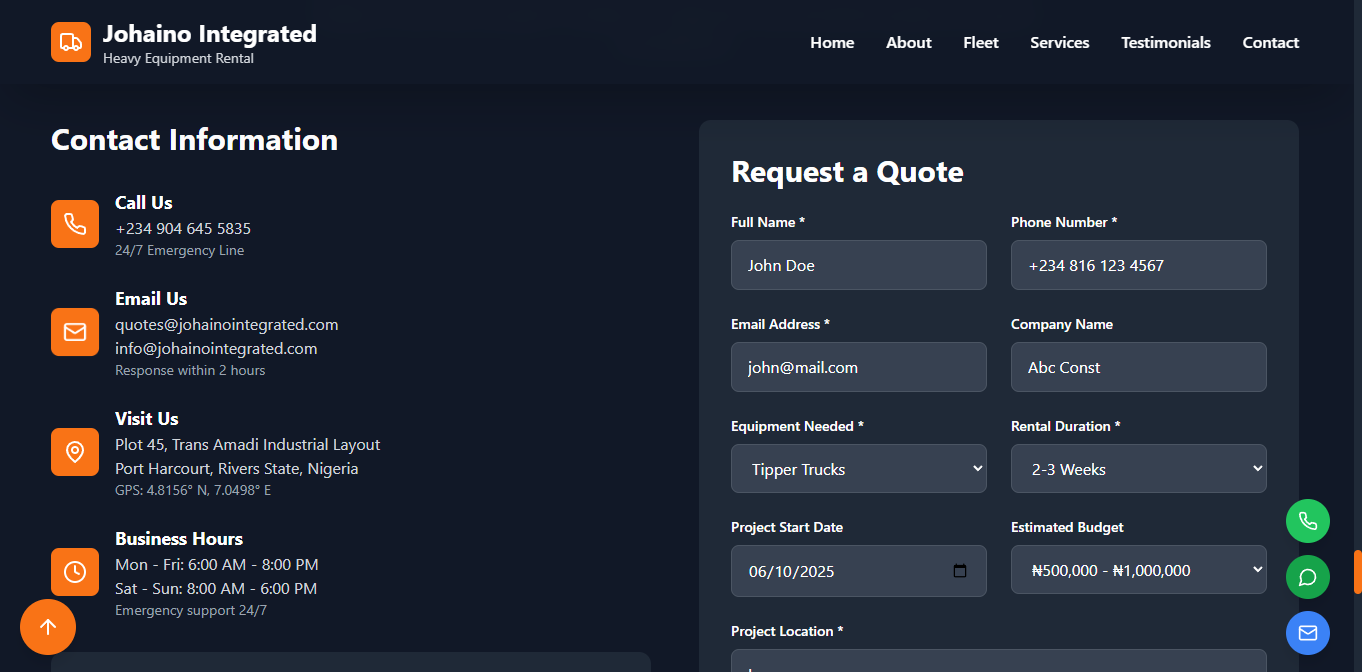The width and height of the screenshot is (1362, 672).
Task: Click the green floating phone call icon
Action: [x=1307, y=521]
